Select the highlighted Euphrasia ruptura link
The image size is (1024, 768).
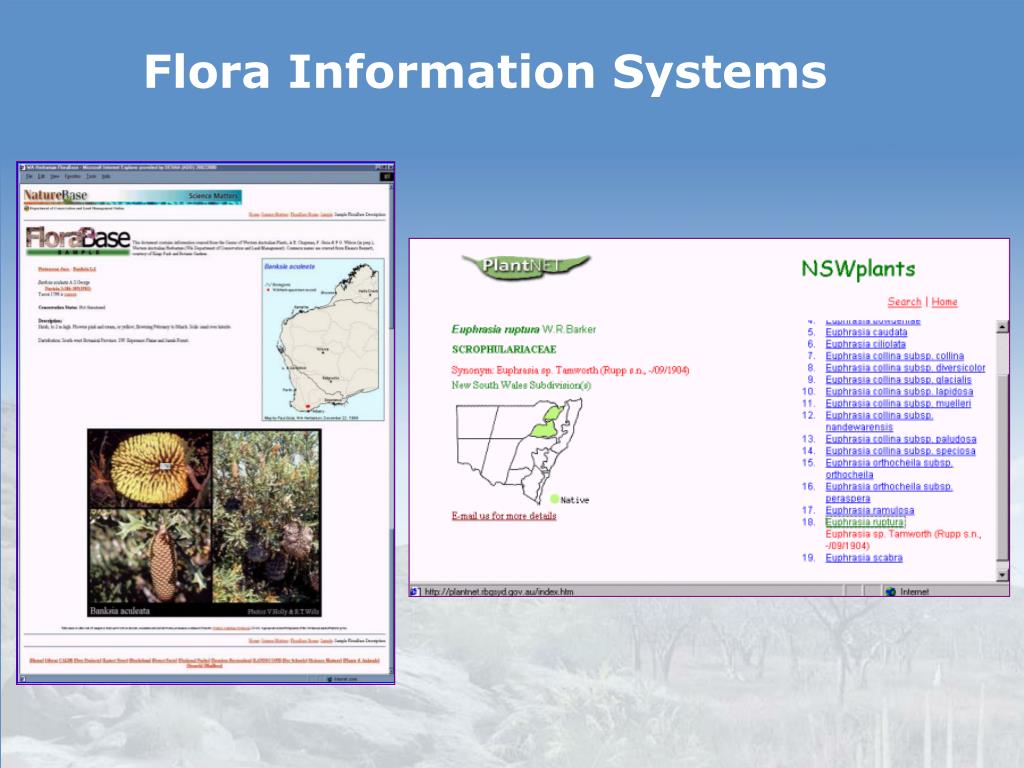pyautogui.click(x=865, y=522)
